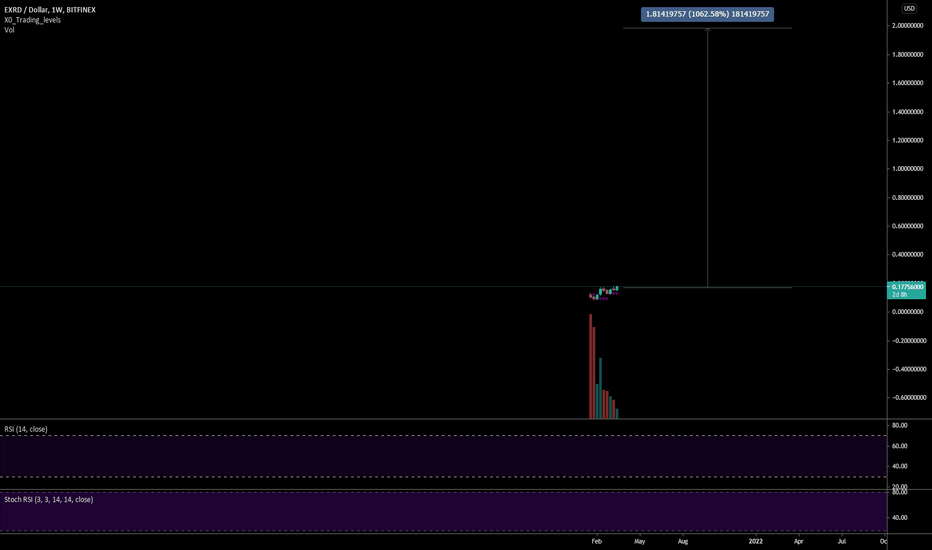This screenshot has height=550, width=932.
Task: Click the Jul label on time axis
Action: (842, 541)
